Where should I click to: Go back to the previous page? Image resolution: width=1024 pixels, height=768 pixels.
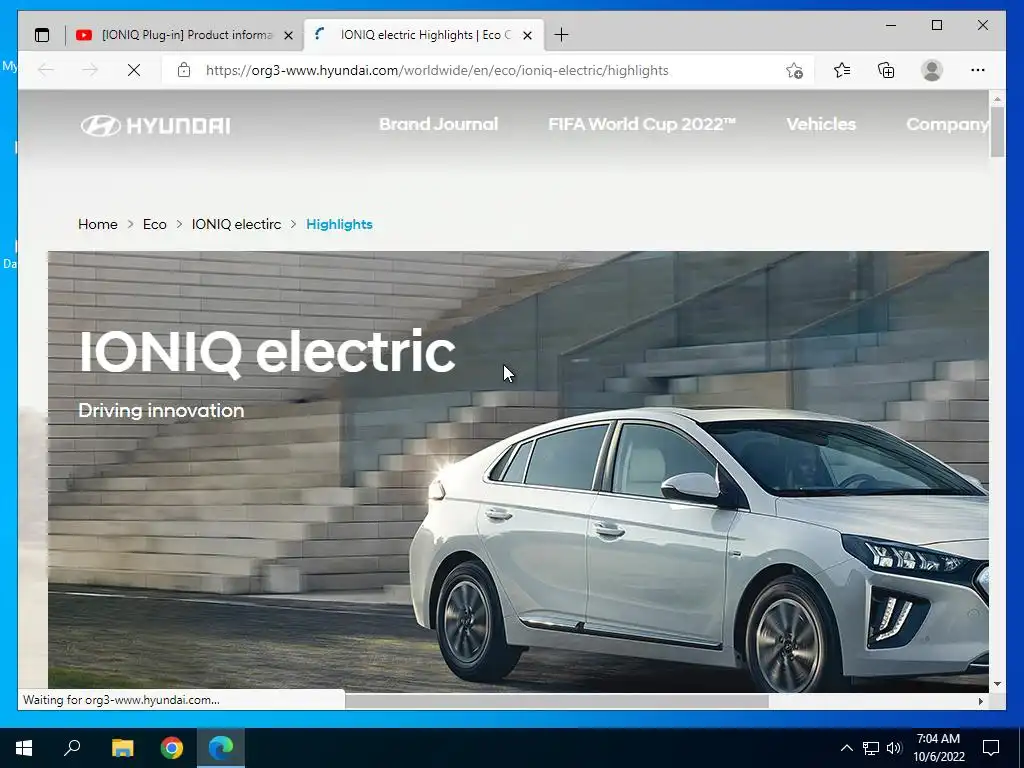click(x=46, y=70)
